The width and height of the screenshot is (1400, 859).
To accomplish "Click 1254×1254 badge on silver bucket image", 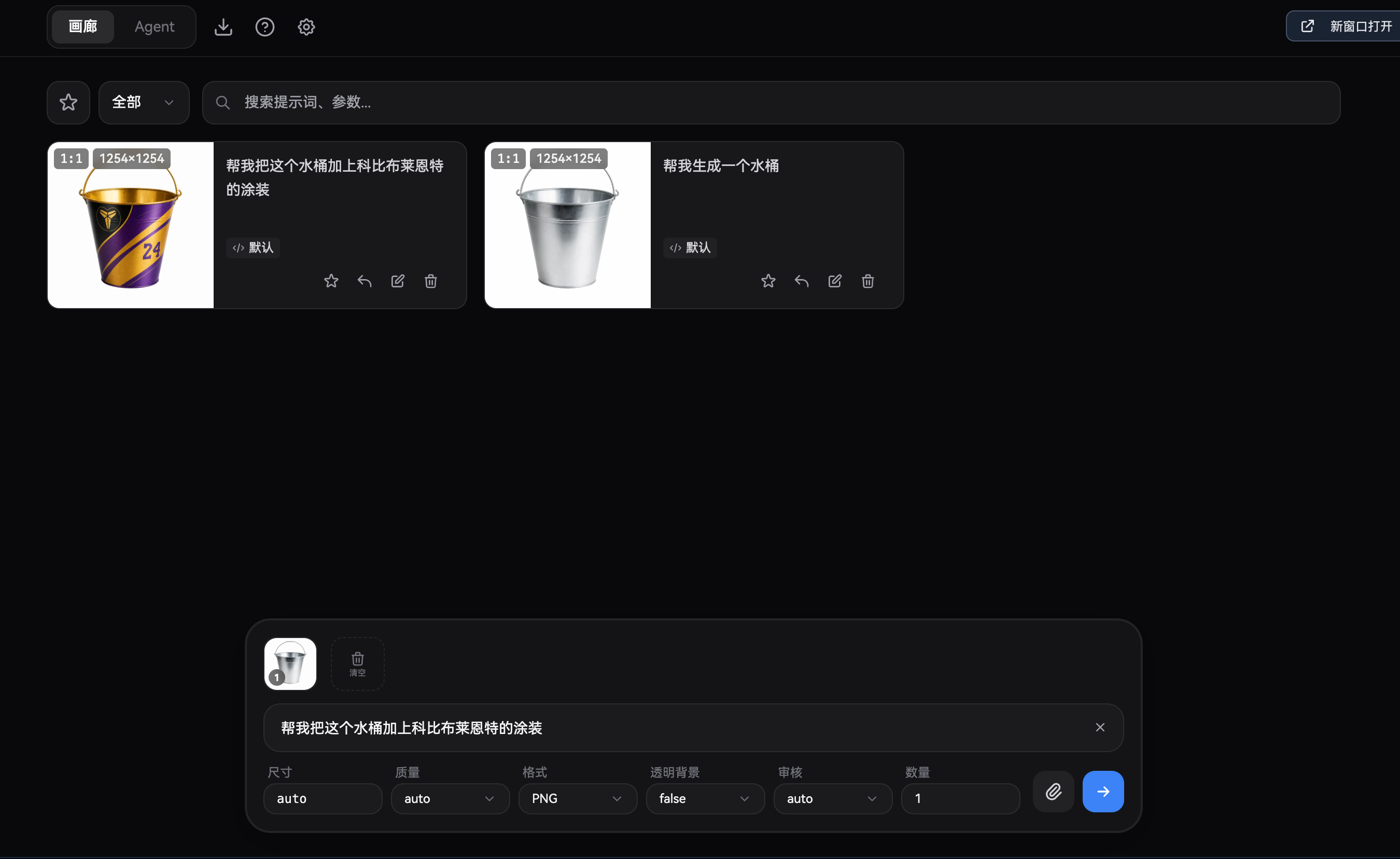I will pos(569,159).
